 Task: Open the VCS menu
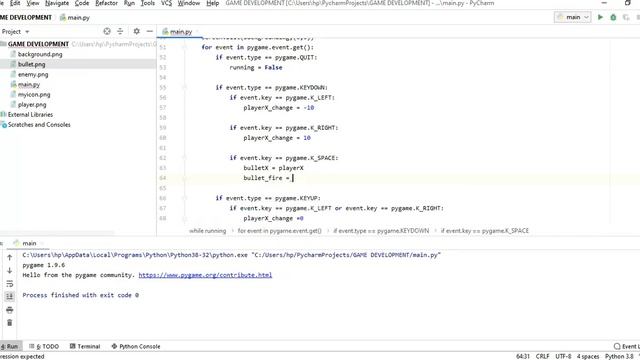coord(166,3)
